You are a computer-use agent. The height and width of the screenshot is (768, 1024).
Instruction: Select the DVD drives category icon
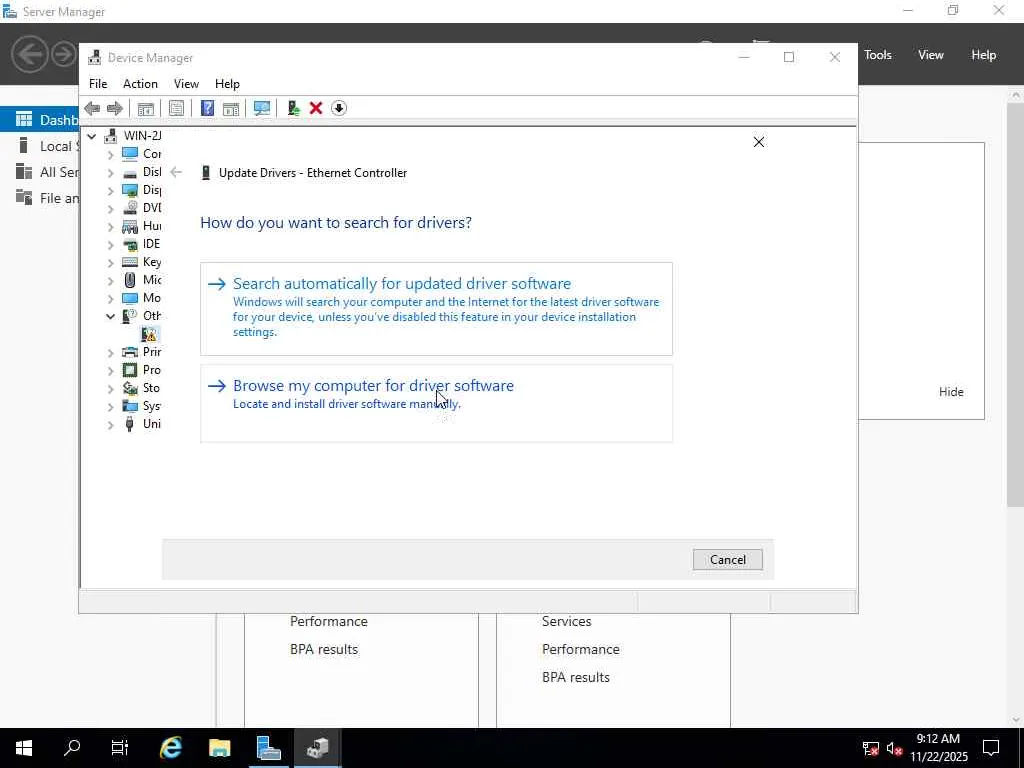pos(130,208)
